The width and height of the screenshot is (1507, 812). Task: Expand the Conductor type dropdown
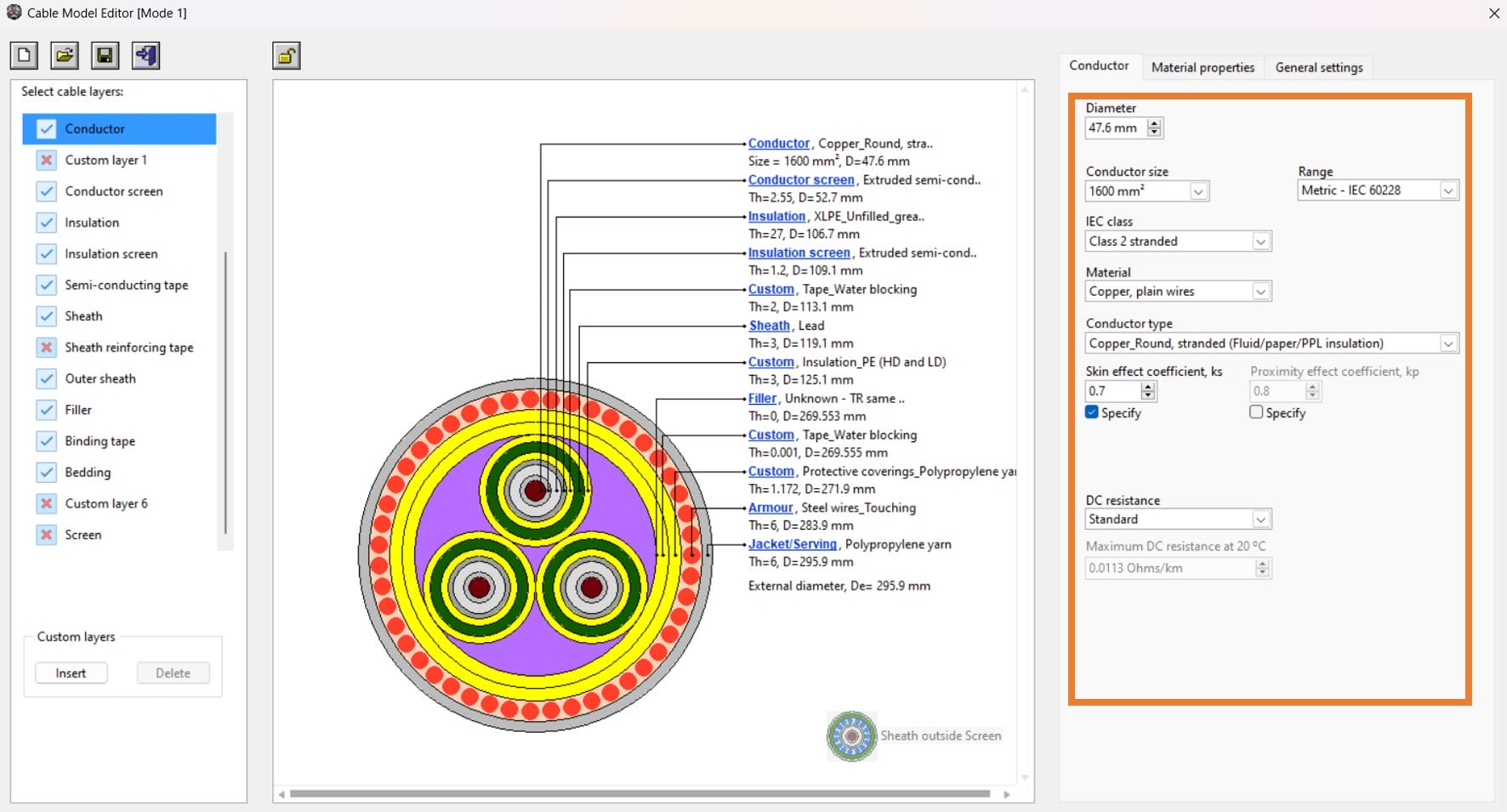(x=1449, y=343)
